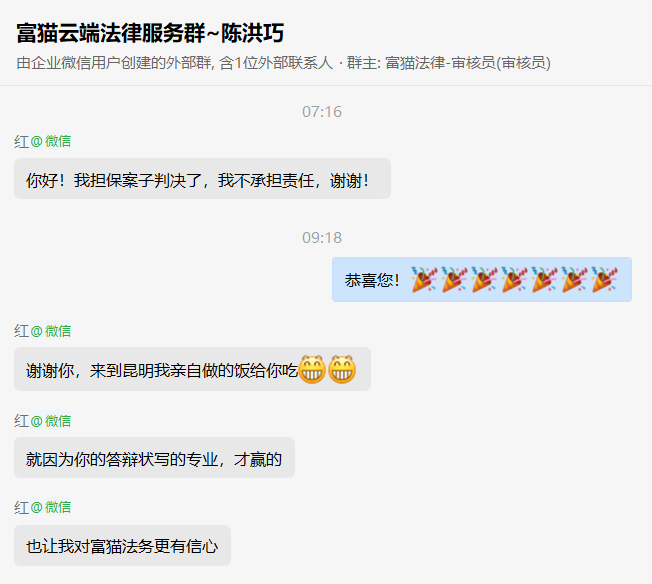
Task: Click the 07:16 timestamp
Action: pyautogui.click(x=322, y=111)
